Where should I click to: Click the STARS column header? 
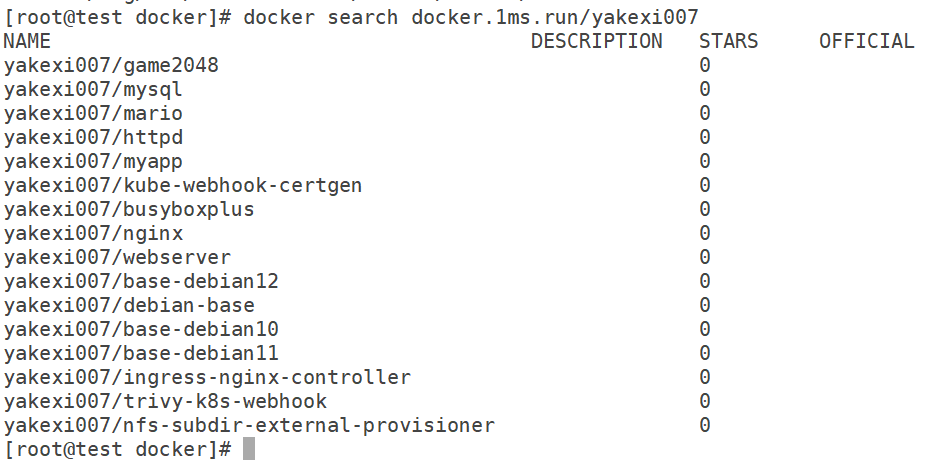click(728, 41)
